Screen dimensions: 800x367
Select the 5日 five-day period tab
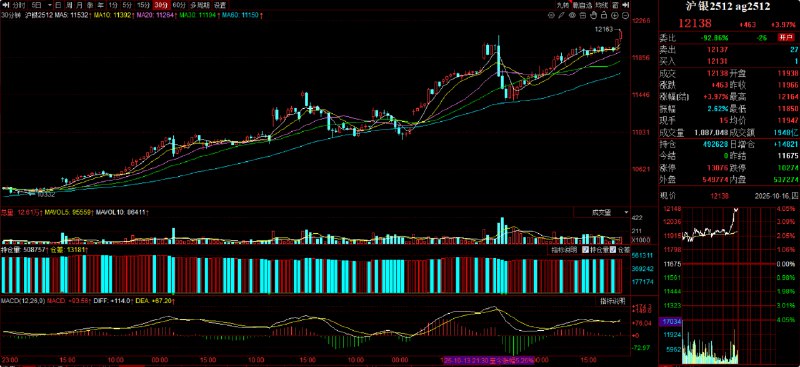tap(37, 5)
